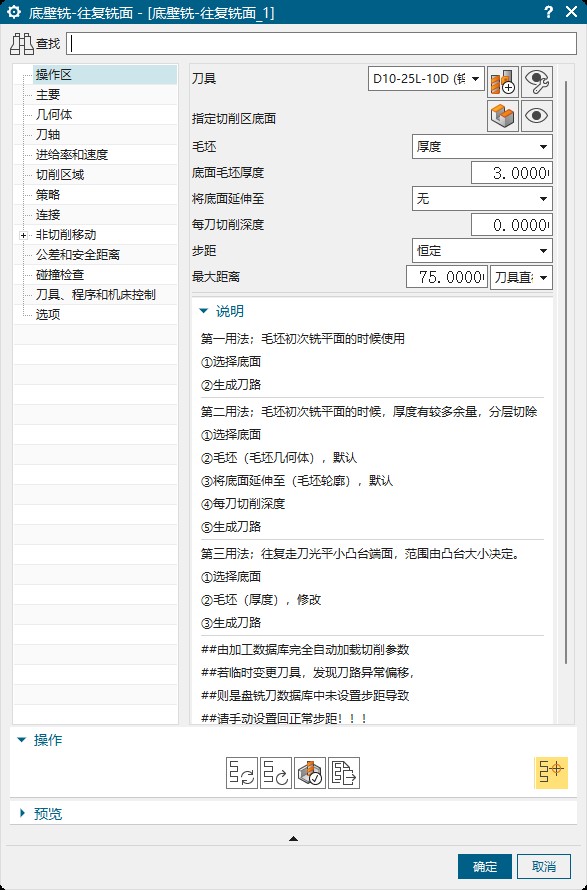Click the 取消 button
Screen dimensions: 587x890
[544, 867]
